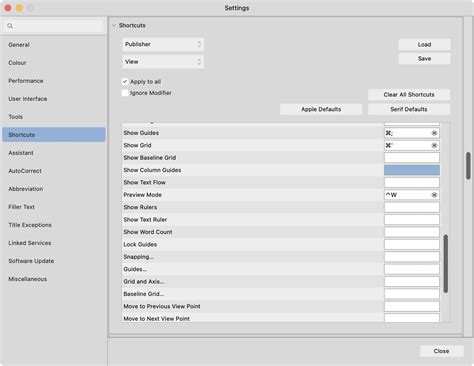Click the Clear All Shortcuts button

coord(409,95)
